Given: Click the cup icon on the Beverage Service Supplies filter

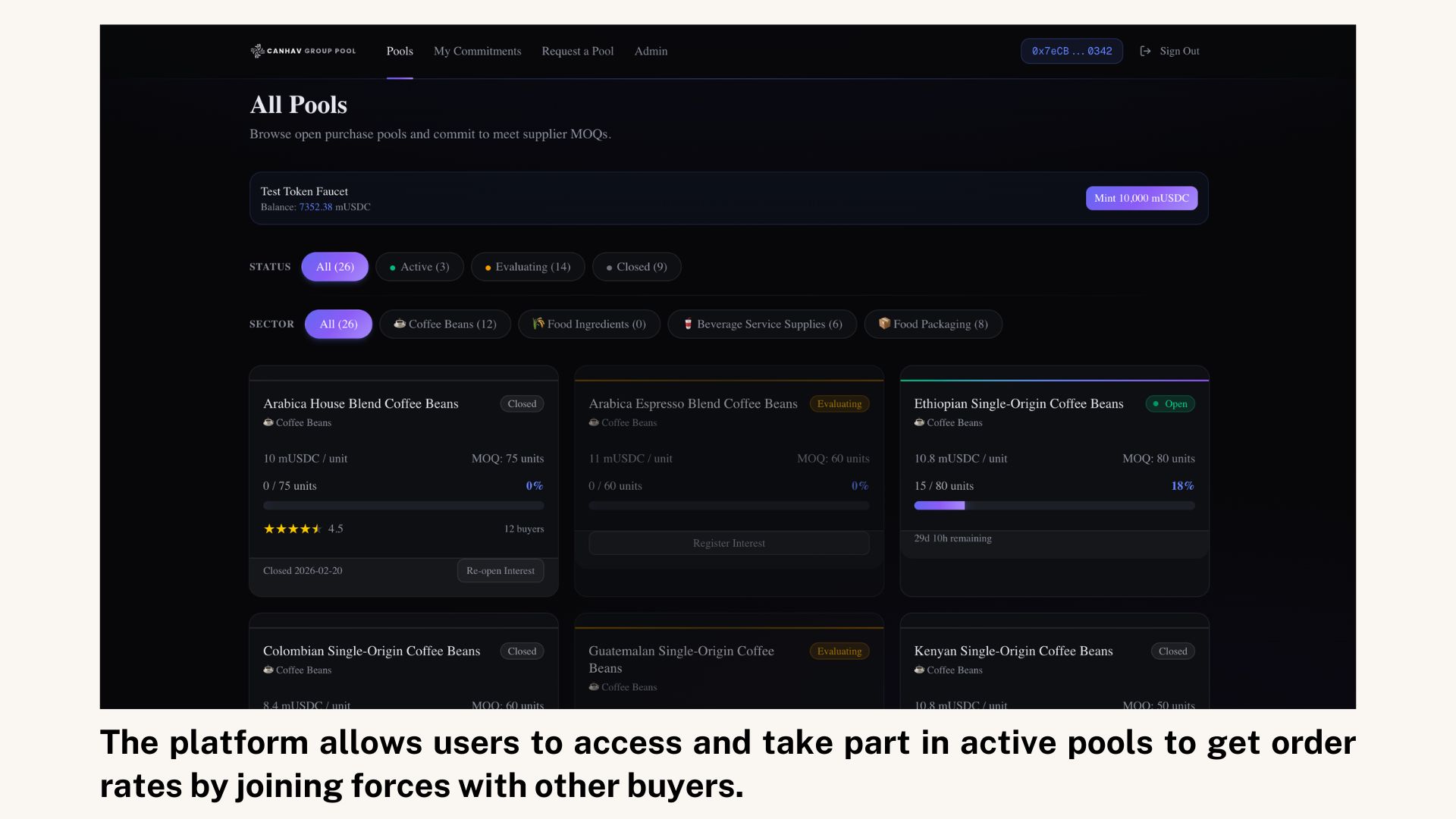Looking at the screenshot, I should point(688,324).
